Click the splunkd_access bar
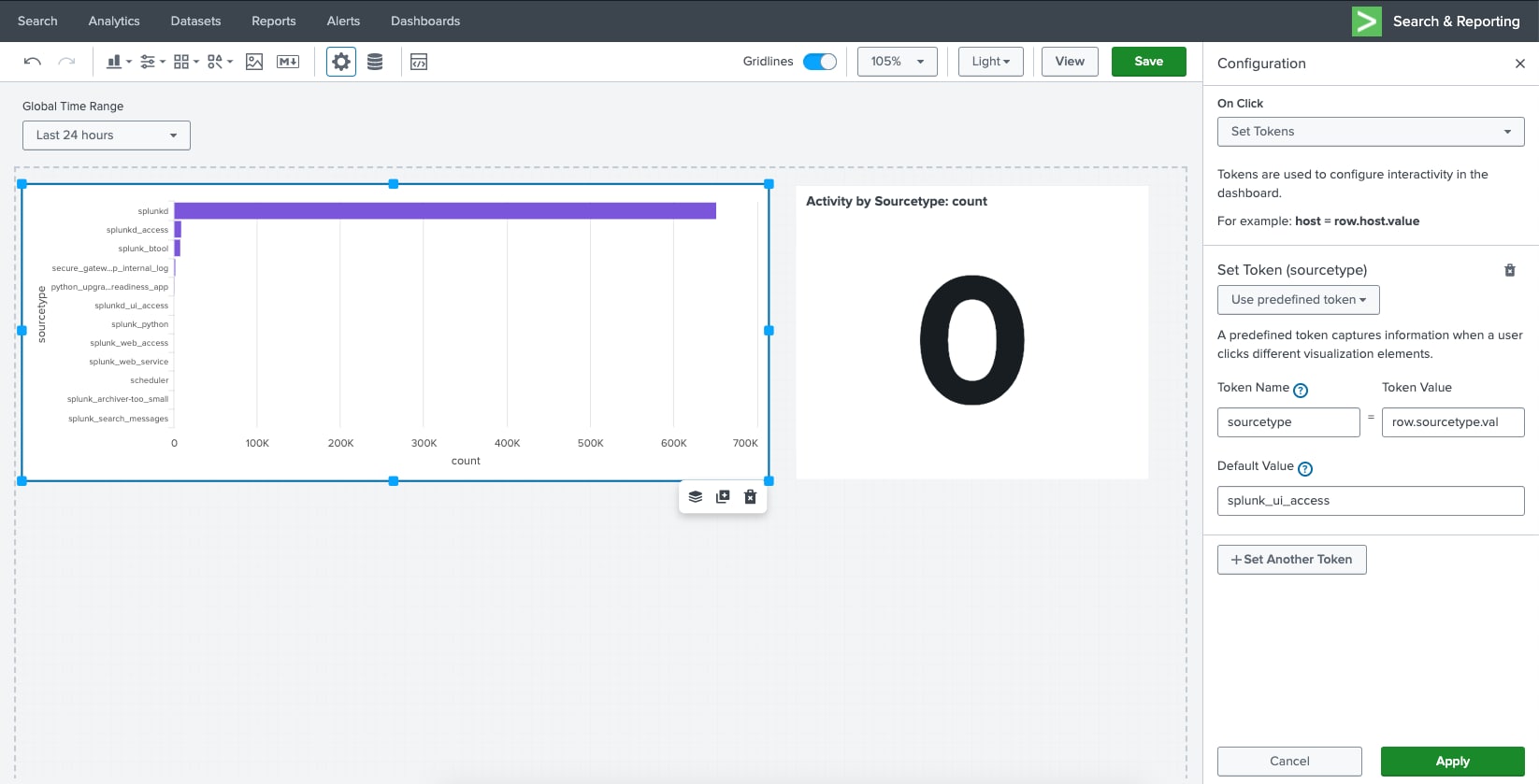The image size is (1539, 784). [178, 230]
